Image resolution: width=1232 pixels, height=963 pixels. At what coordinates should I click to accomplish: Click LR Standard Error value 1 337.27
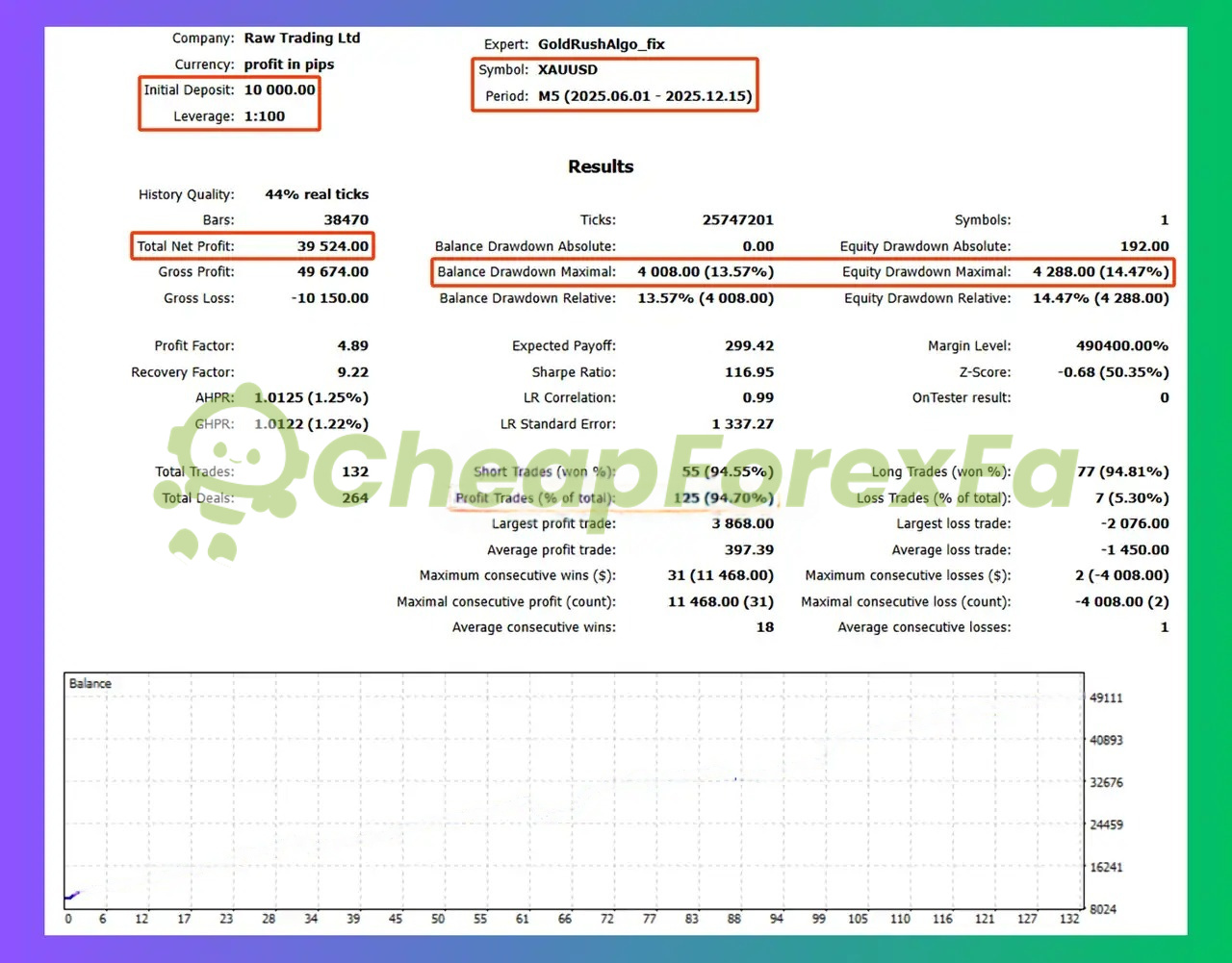click(x=743, y=424)
